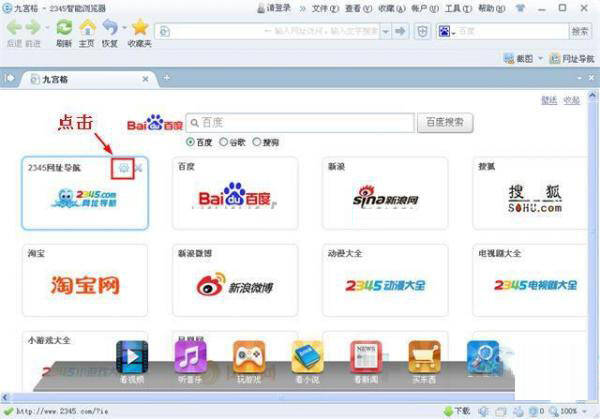This screenshot has height=419, width=600.
Task: Select the 百度 search radio button
Action: 190,142
